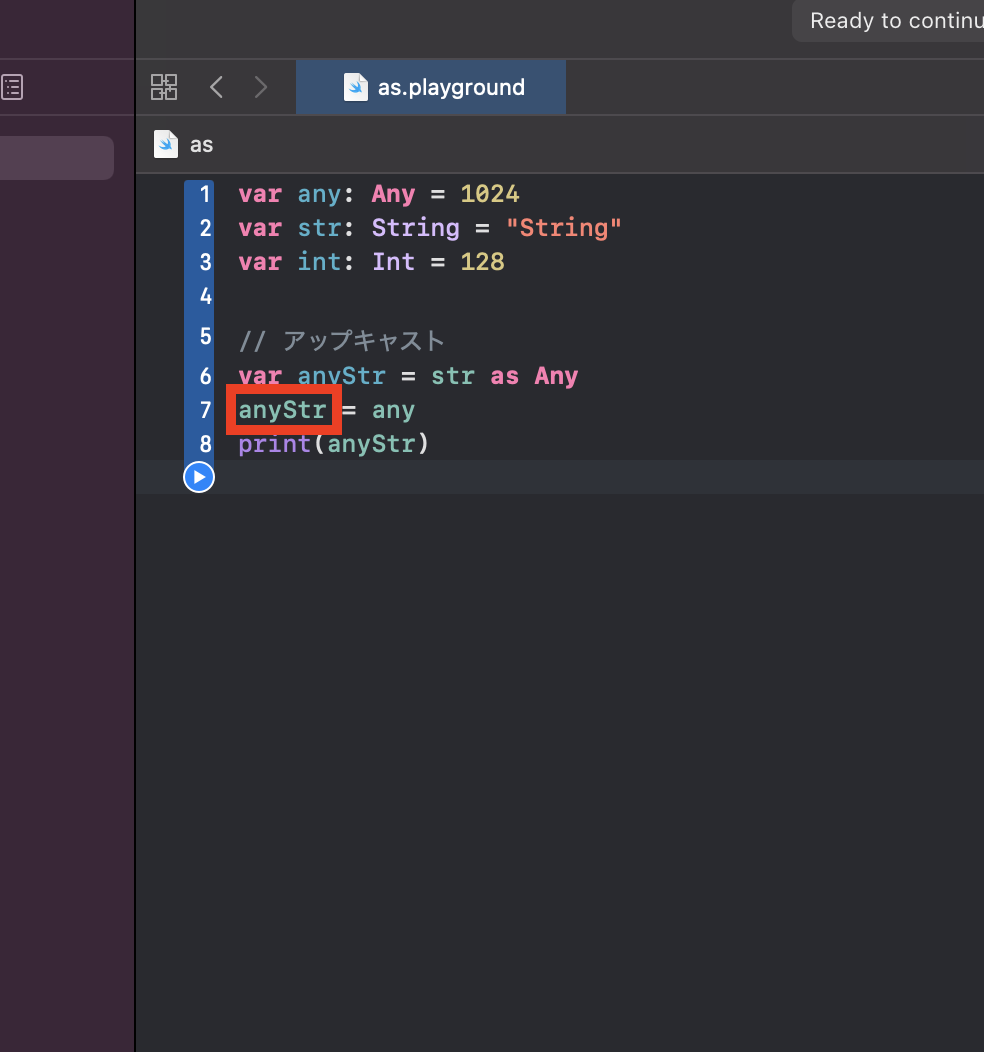This screenshot has width=984, height=1052.
Task: Go forward with the right chevron
Action: pyautogui.click(x=261, y=87)
